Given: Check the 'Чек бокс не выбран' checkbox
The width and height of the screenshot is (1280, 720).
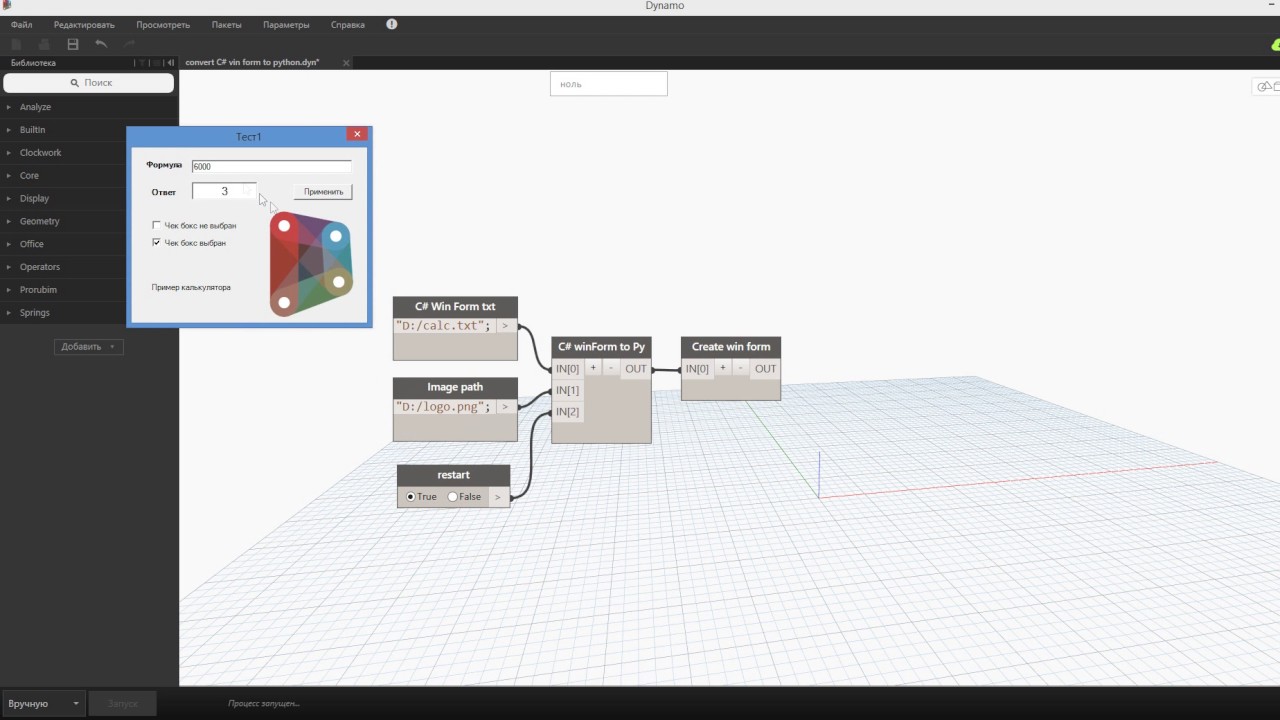Looking at the screenshot, I should (156, 225).
